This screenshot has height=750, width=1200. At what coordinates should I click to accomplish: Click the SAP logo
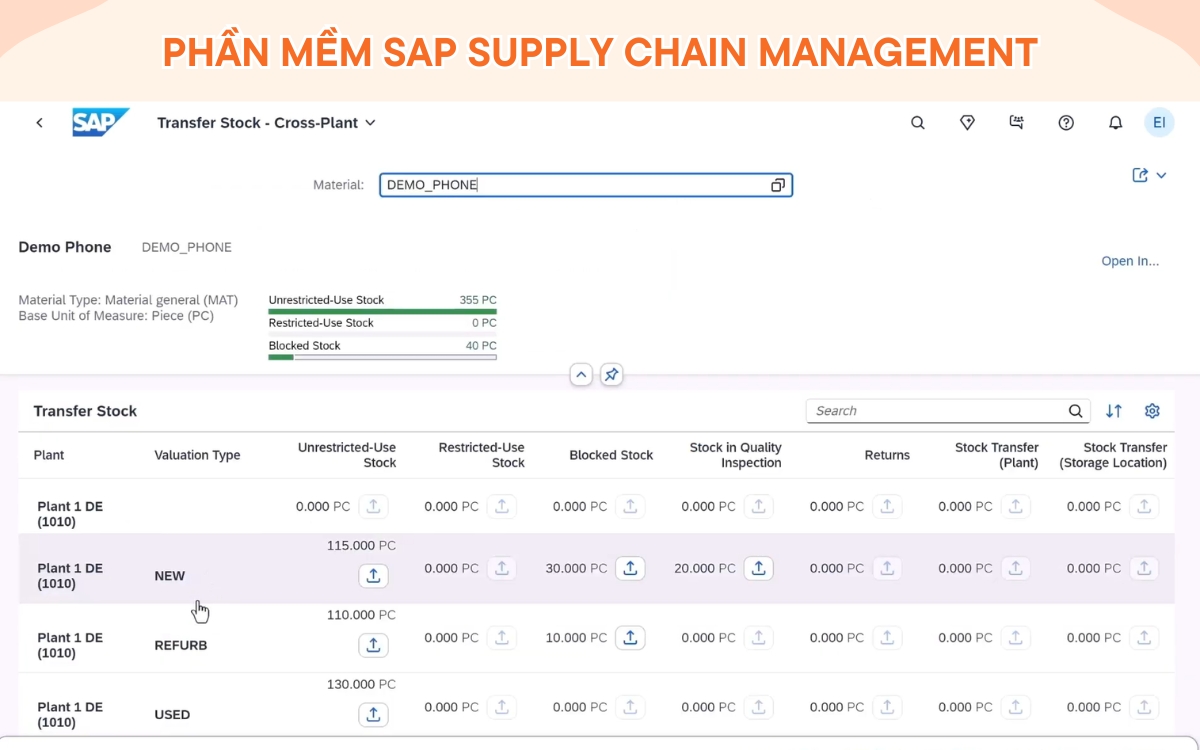point(100,122)
